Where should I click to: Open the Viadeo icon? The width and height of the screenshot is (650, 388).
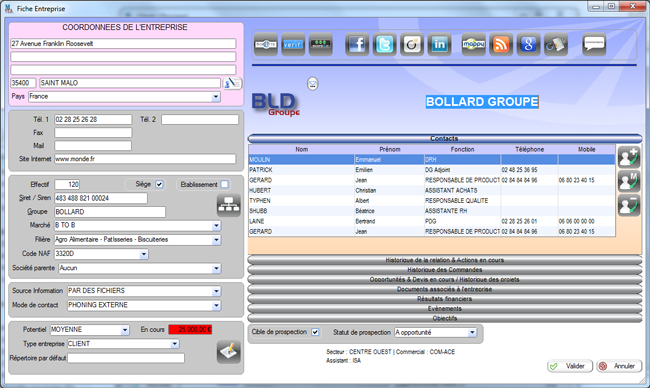click(x=412, y=44)
